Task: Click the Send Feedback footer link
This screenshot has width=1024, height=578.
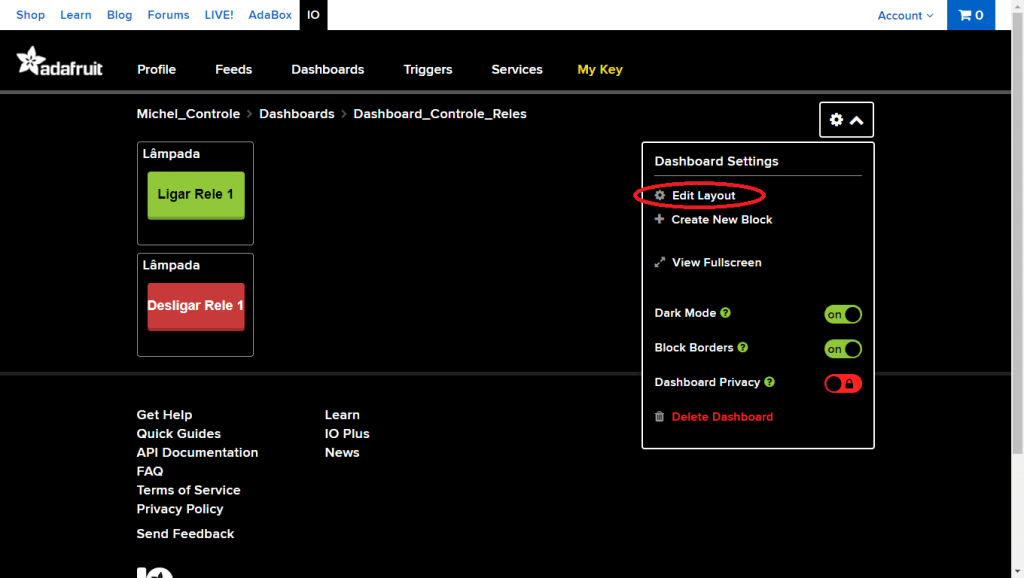Action: click(x=185, y=534)
